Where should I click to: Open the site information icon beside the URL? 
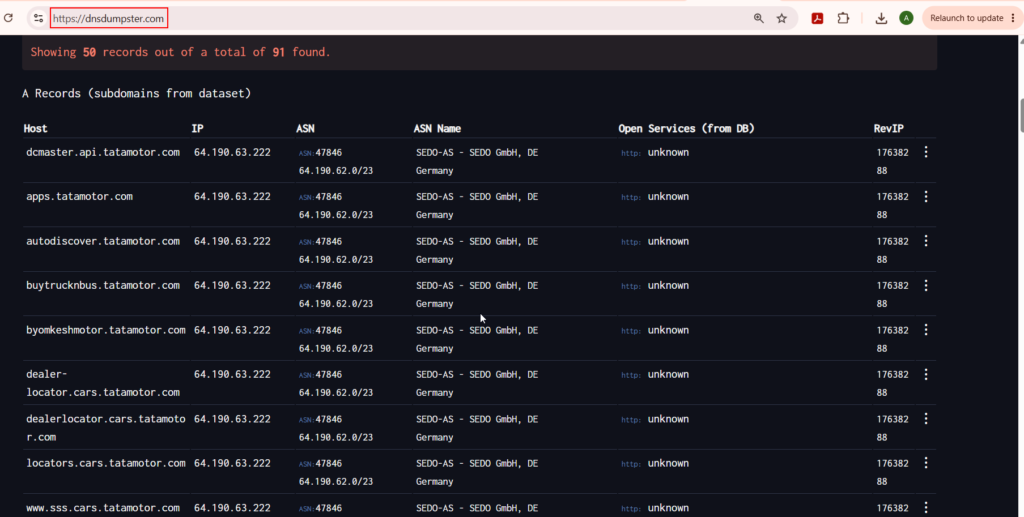click(x=39, y=18)
